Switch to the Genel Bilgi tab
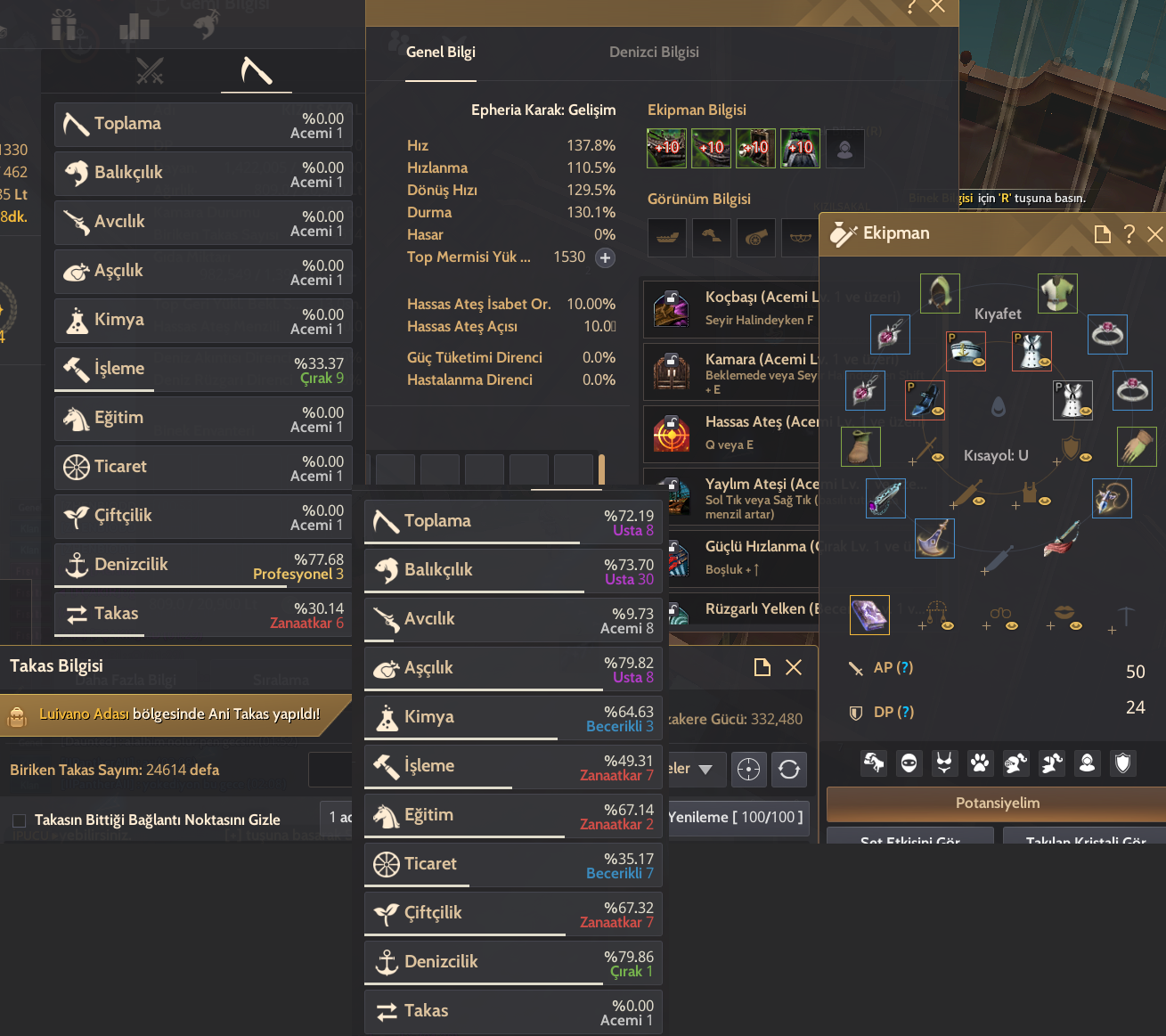The width and height of the screenshot is (1166, 1036). (441, 53)
